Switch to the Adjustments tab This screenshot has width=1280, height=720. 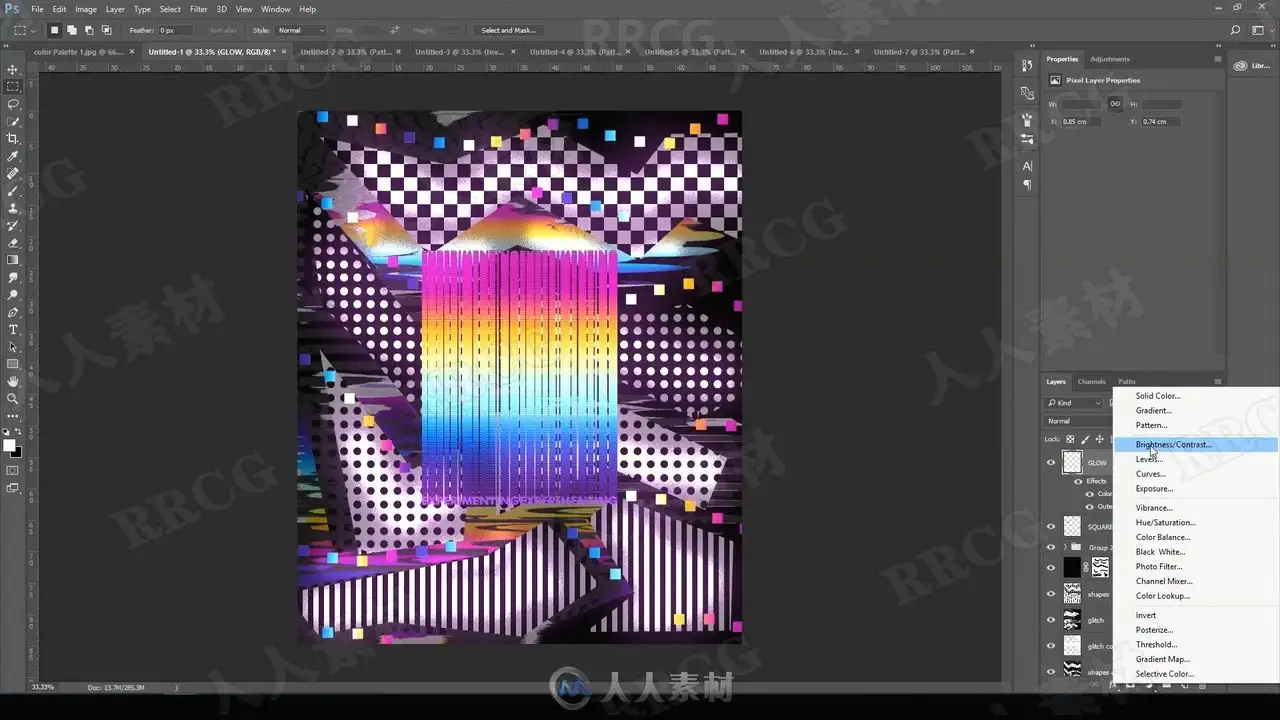1109,59
